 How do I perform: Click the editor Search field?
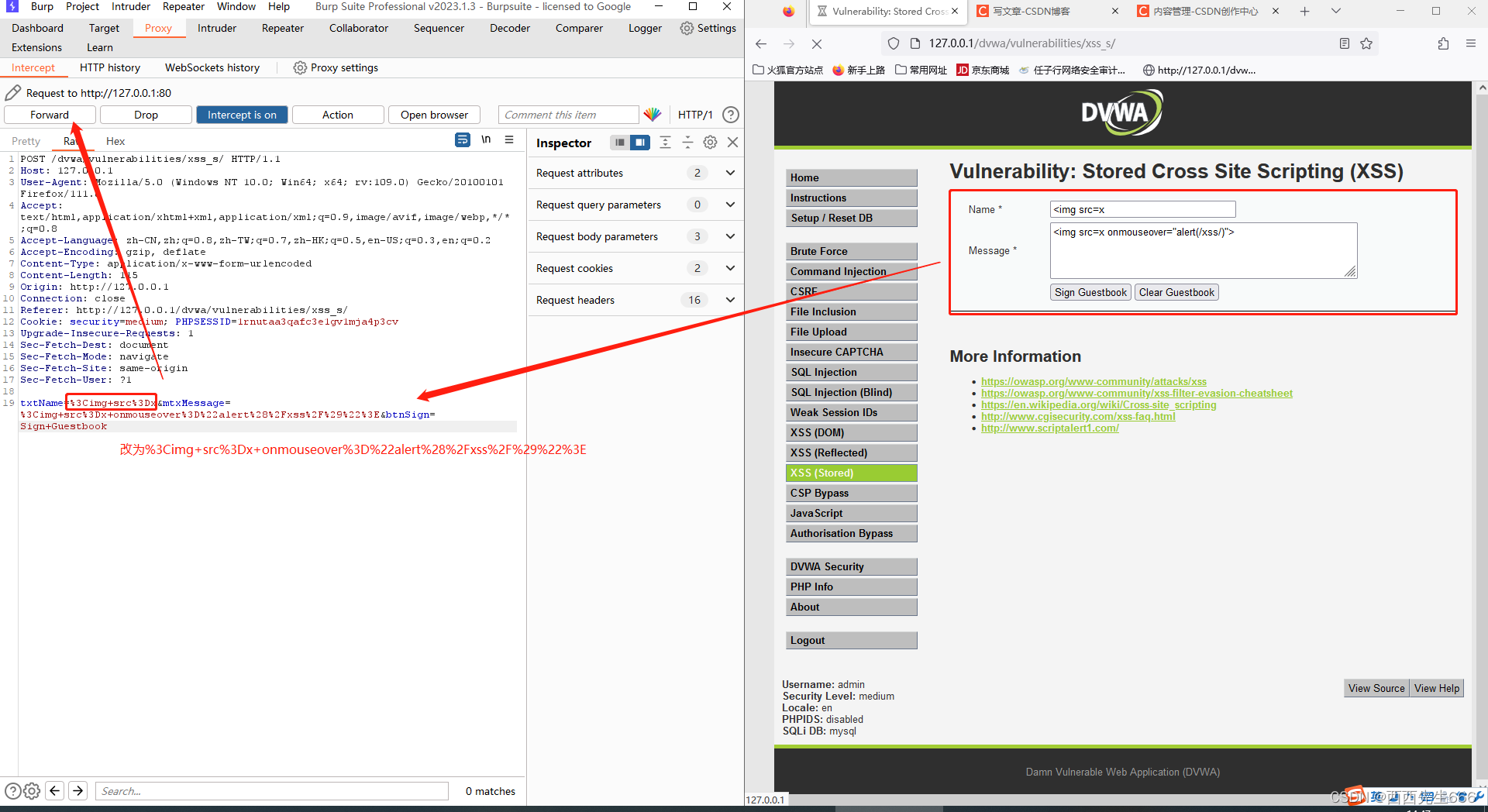272,791
